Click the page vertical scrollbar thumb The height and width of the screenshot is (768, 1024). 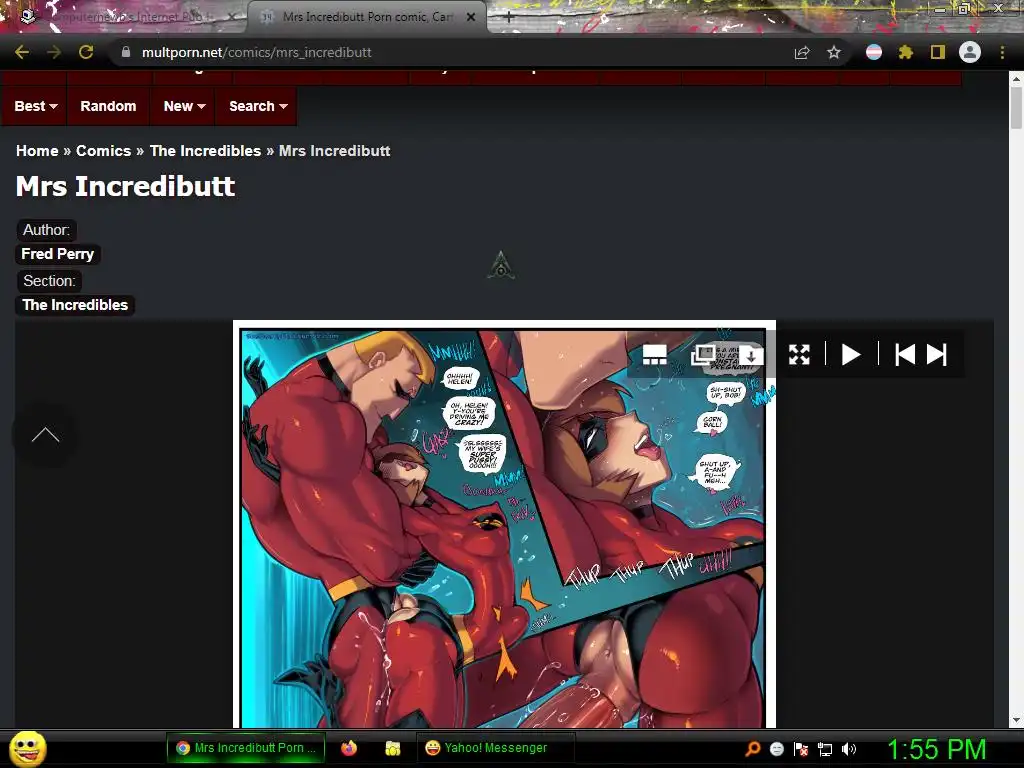(1016, 108)
